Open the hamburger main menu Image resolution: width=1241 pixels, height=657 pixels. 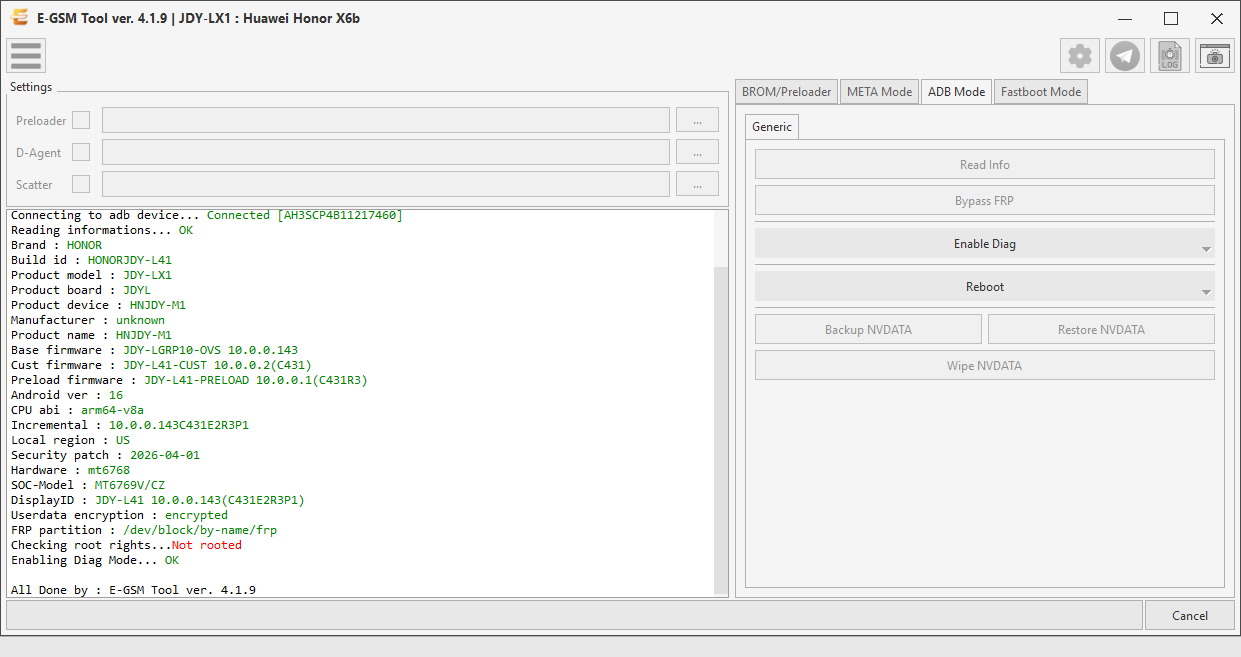26,56
